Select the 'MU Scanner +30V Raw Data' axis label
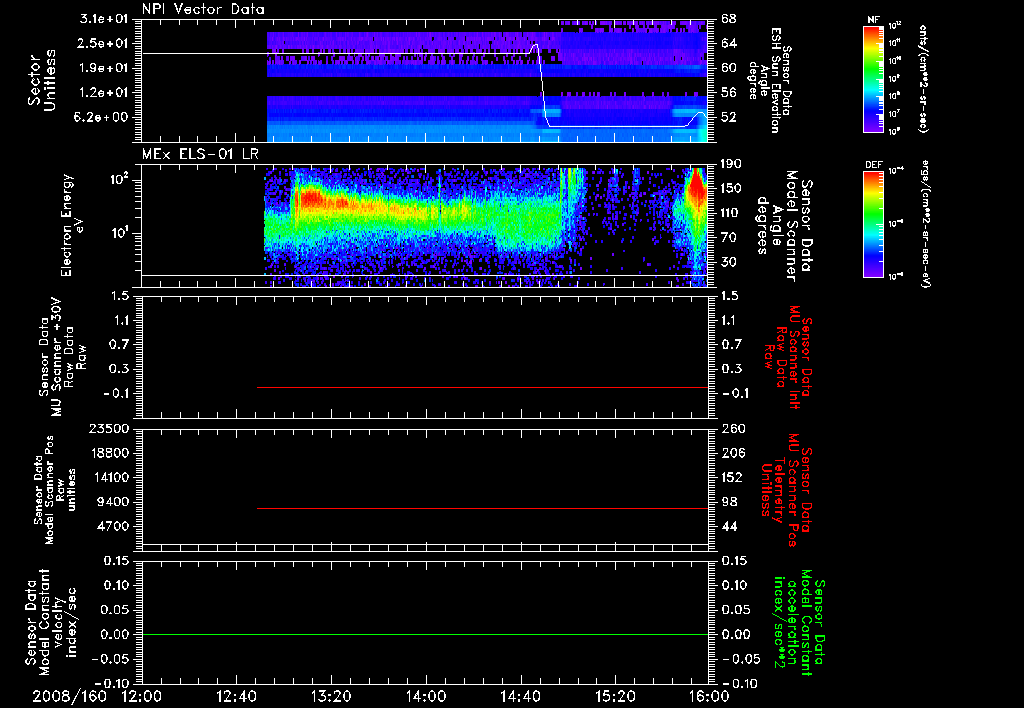Viewport: 1024px width, 708px height. [x=63, y=357]
